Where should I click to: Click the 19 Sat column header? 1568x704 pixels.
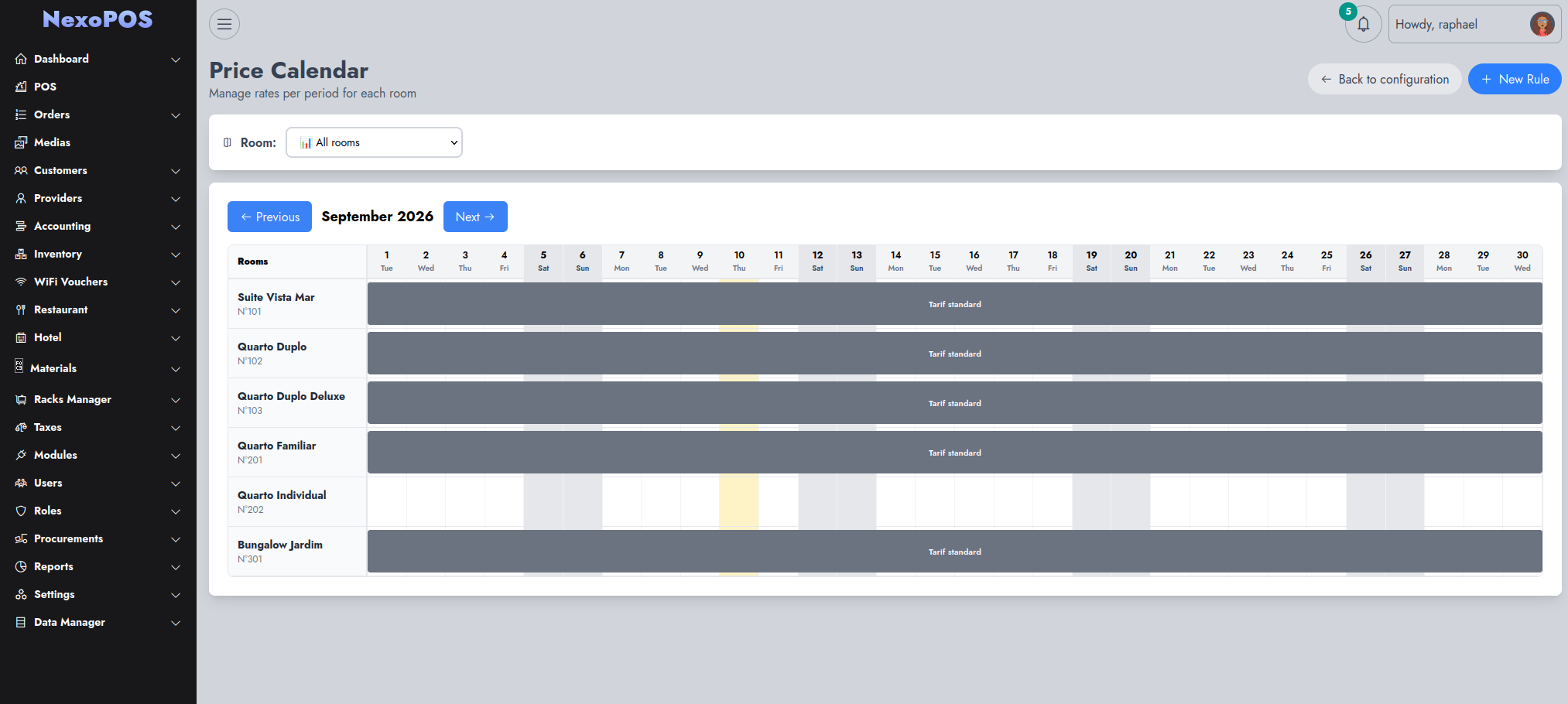[1091, 261]
